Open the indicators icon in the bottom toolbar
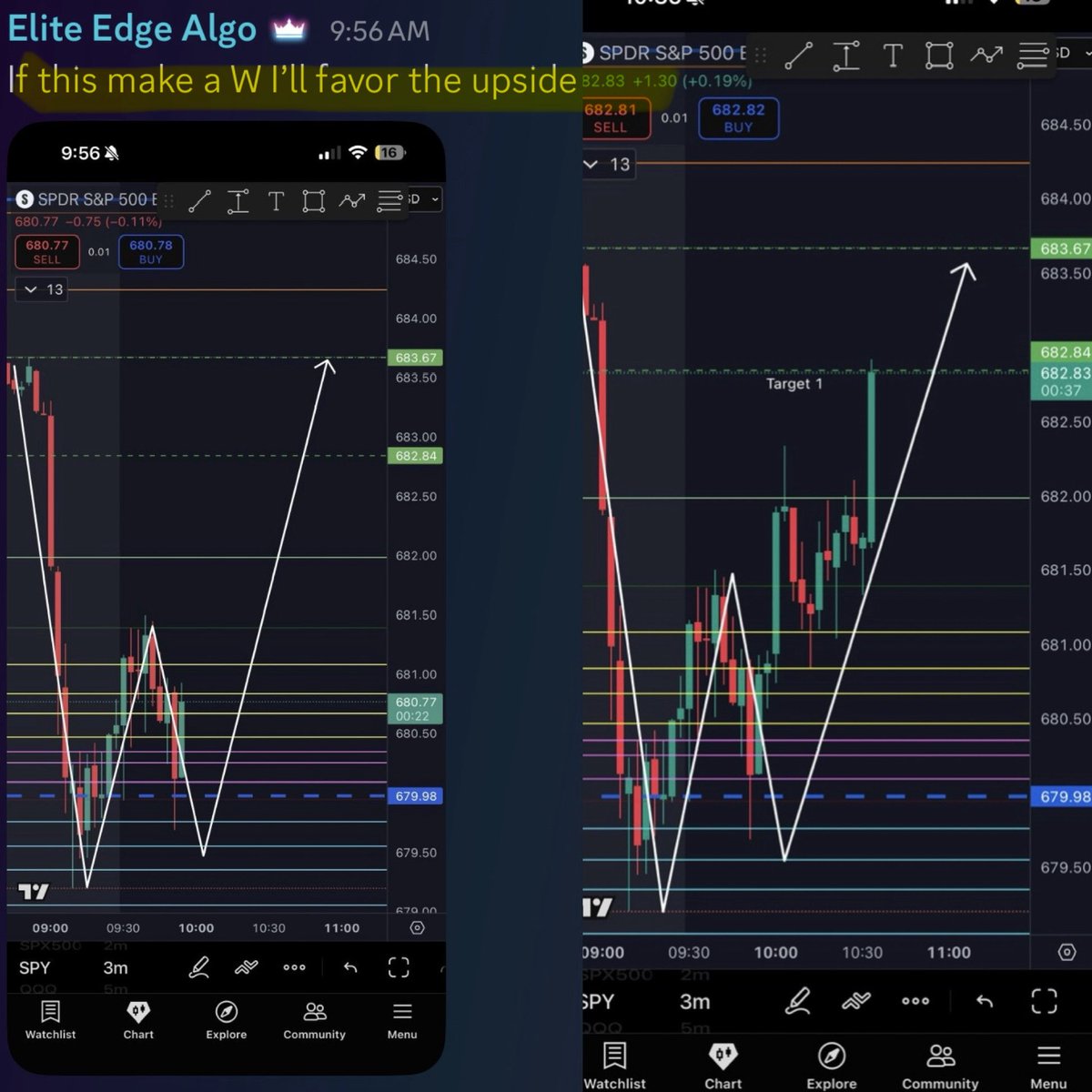 (x=247, y=967)
